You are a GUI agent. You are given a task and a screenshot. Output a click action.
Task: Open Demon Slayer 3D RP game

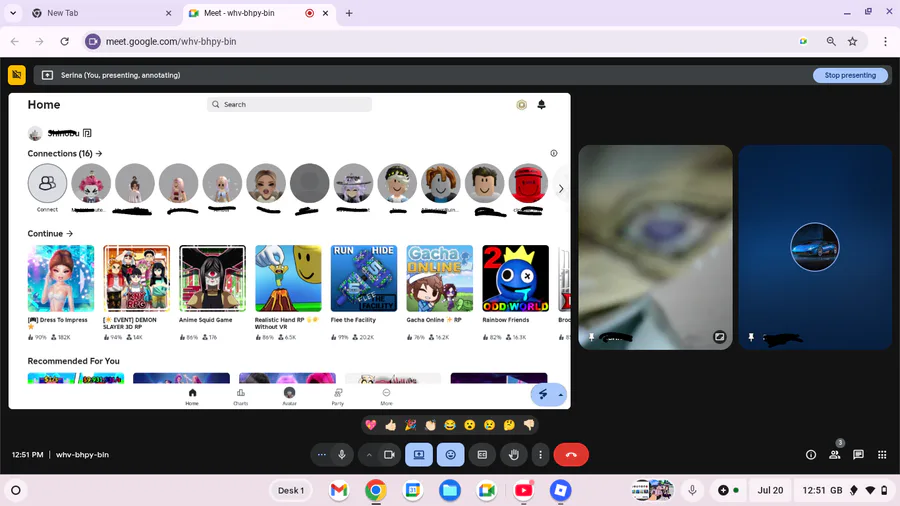click(x=137, y=279)
